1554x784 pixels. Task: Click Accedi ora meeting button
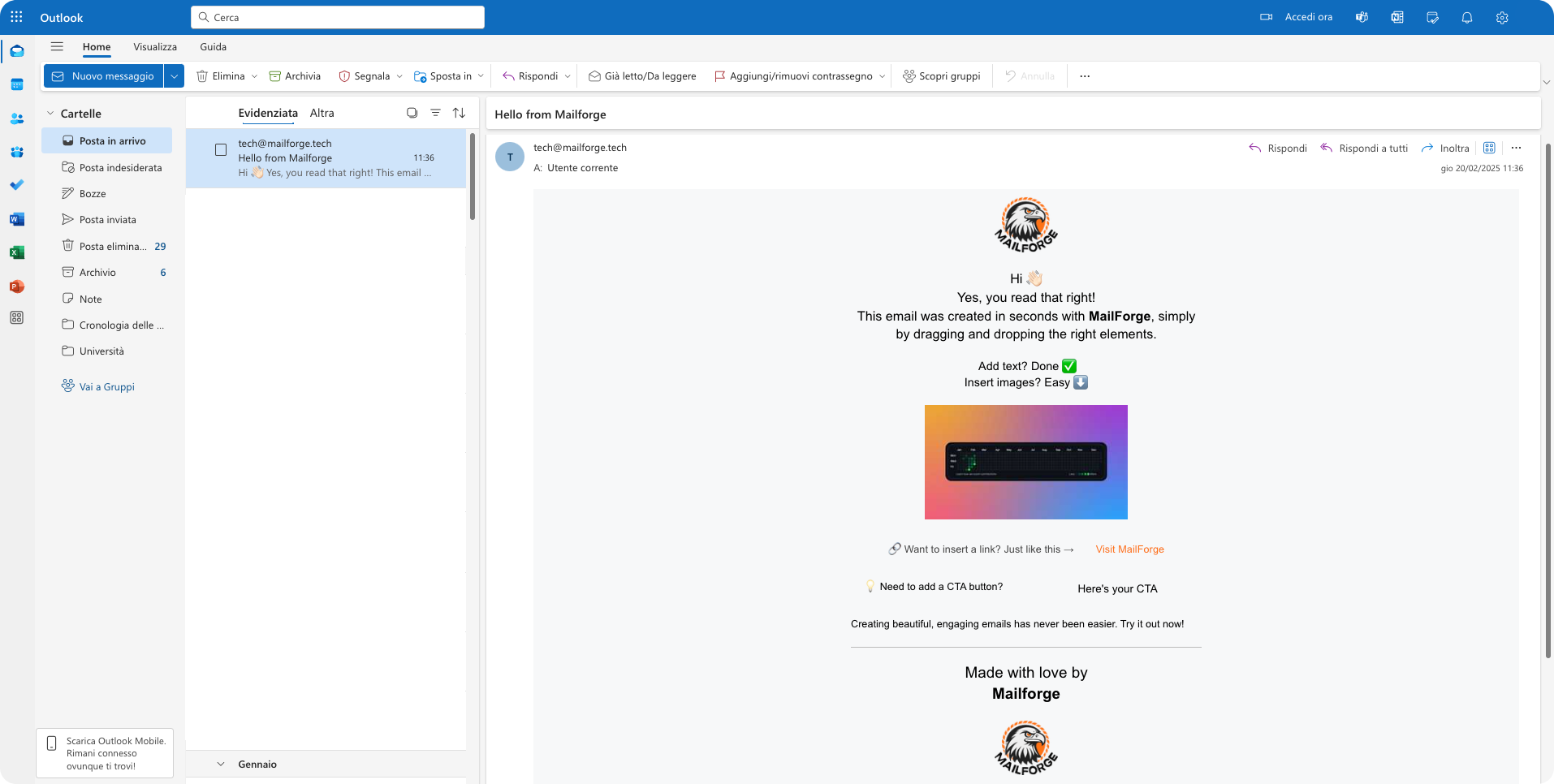(1297, 17)
